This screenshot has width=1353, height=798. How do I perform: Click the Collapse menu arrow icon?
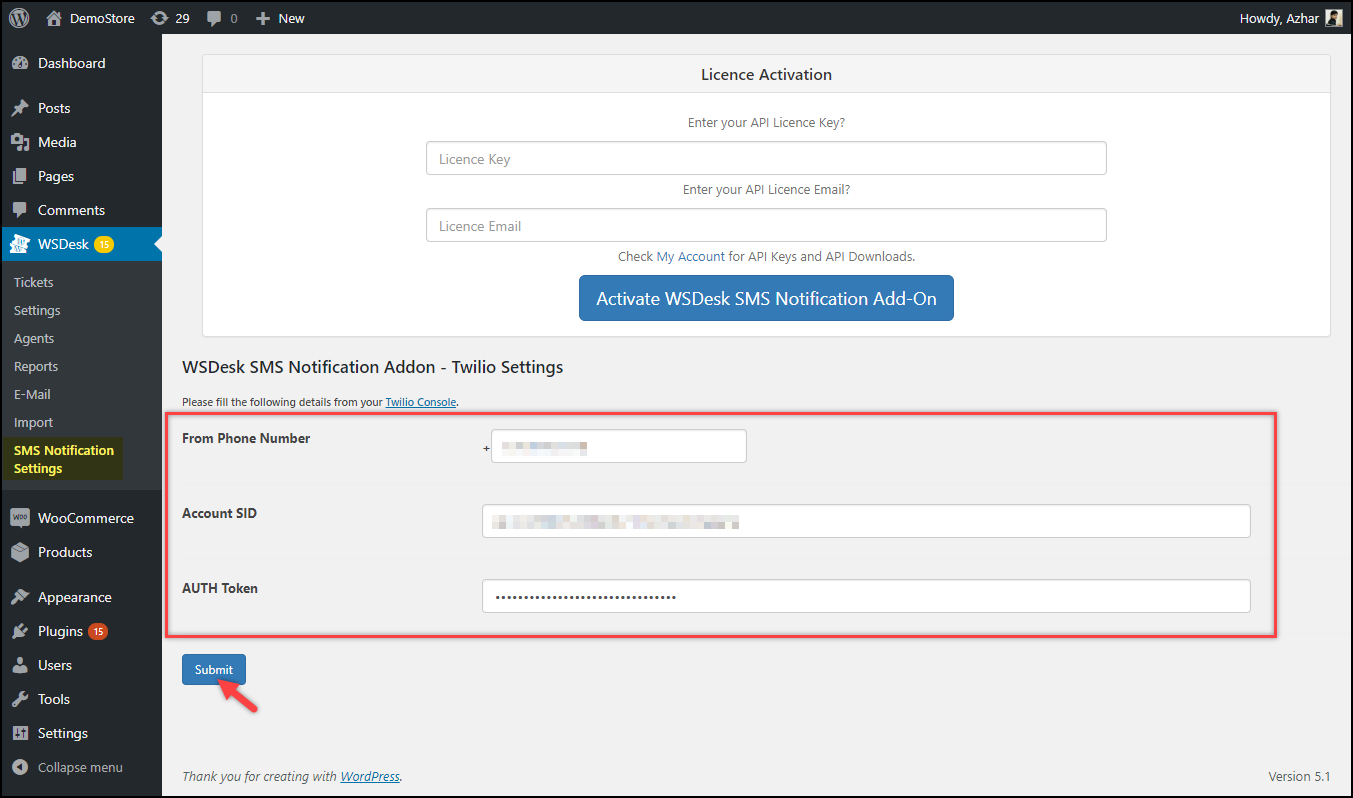(20, 767)
